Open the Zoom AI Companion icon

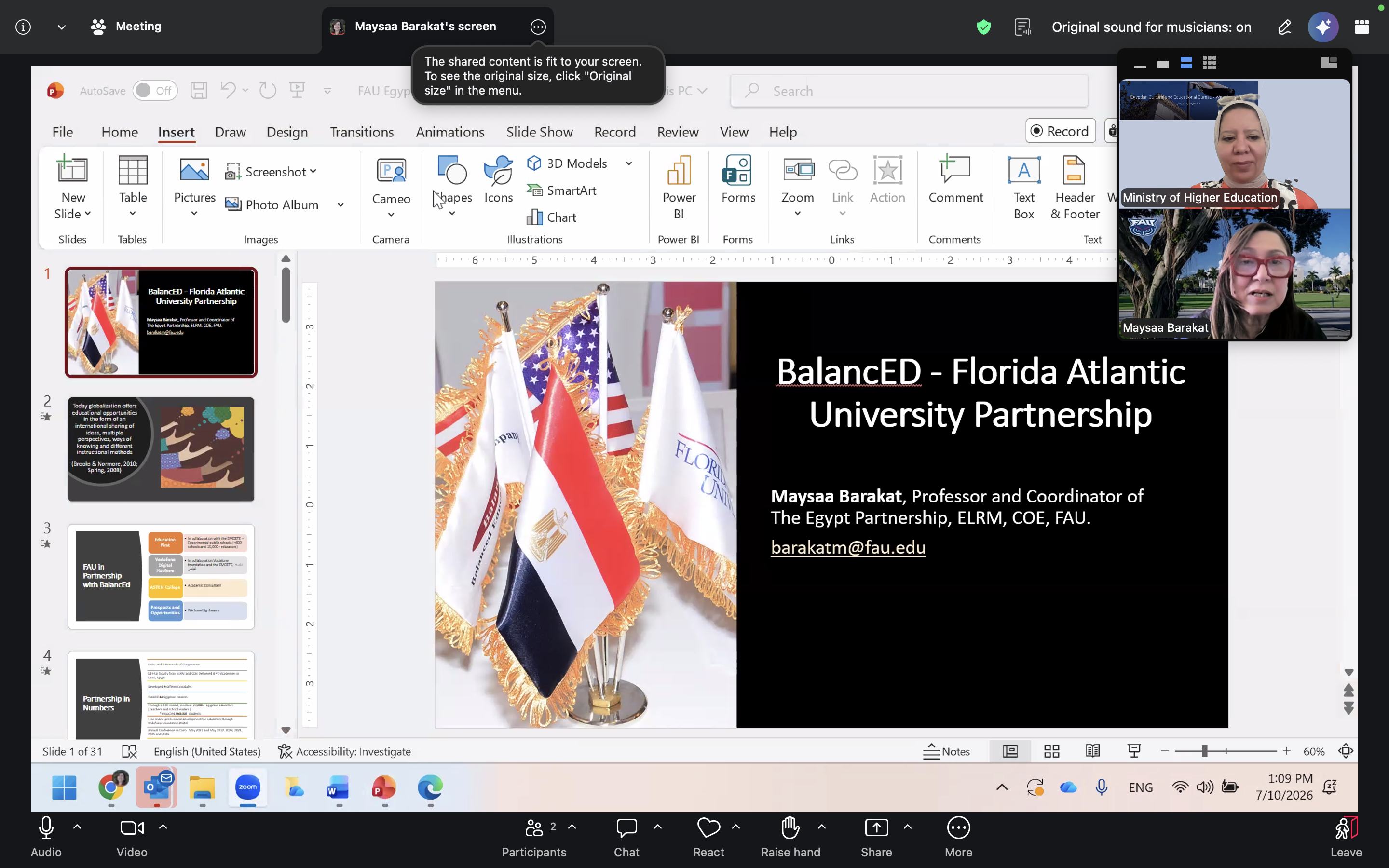point(1323,27)
